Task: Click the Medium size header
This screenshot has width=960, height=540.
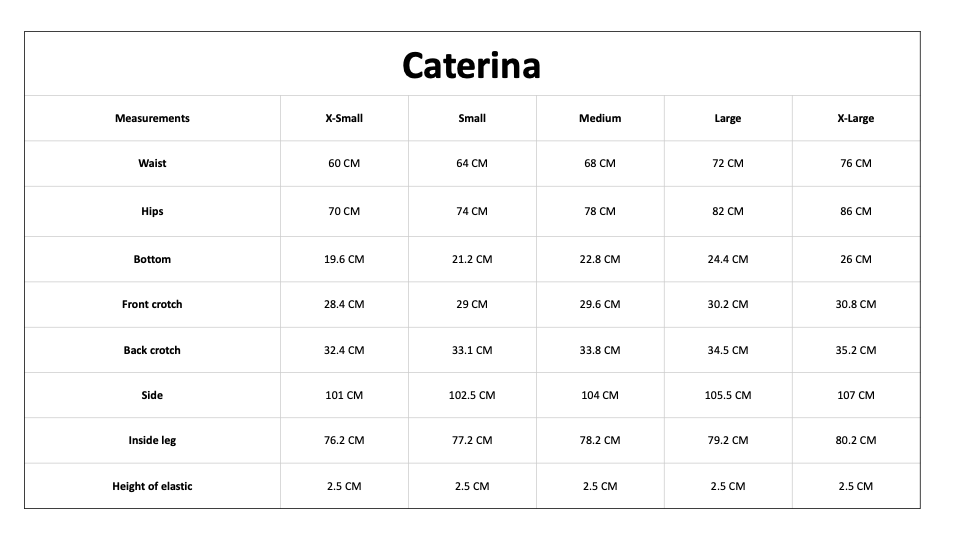Action: [600, 118]
